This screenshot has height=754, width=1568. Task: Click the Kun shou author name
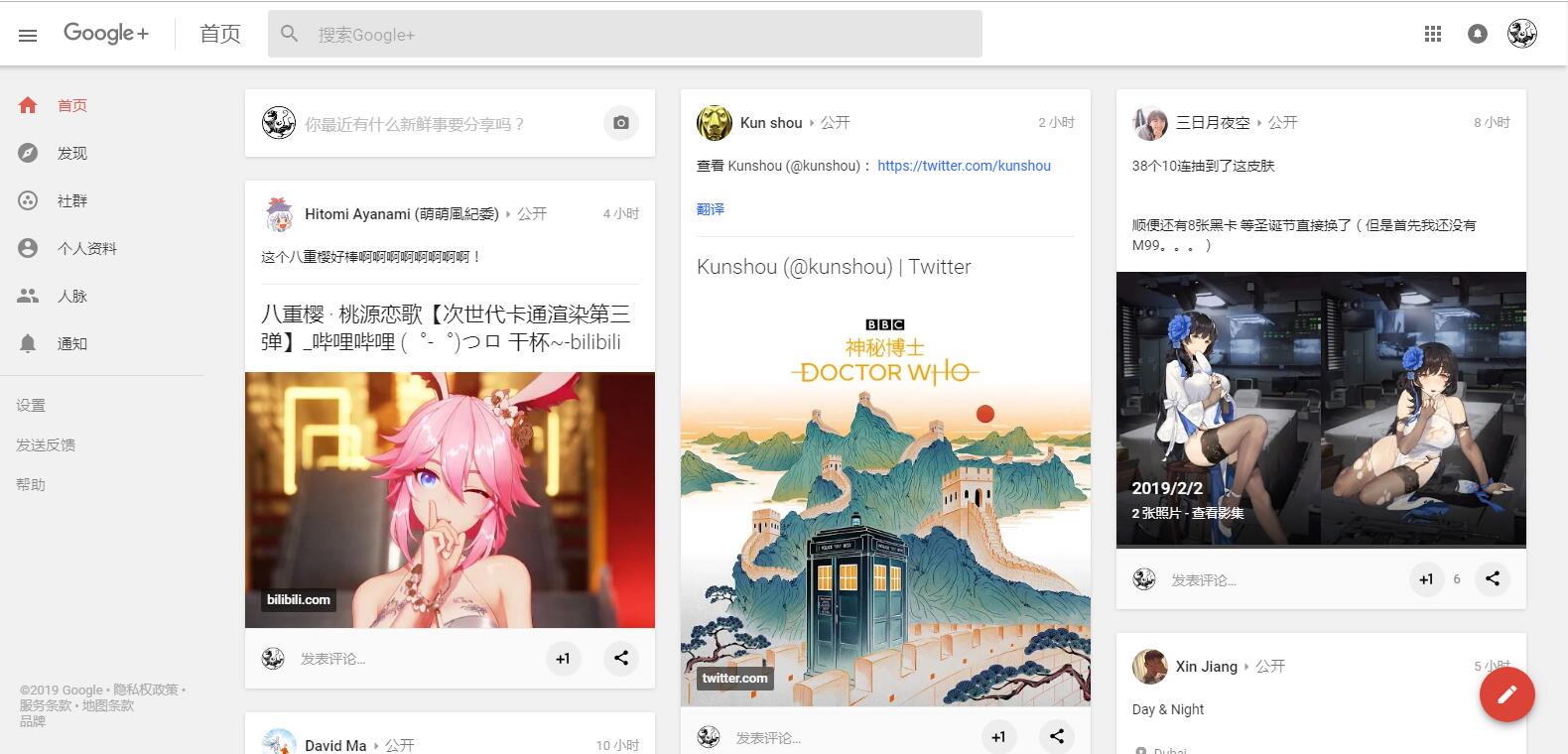[771, 123]
